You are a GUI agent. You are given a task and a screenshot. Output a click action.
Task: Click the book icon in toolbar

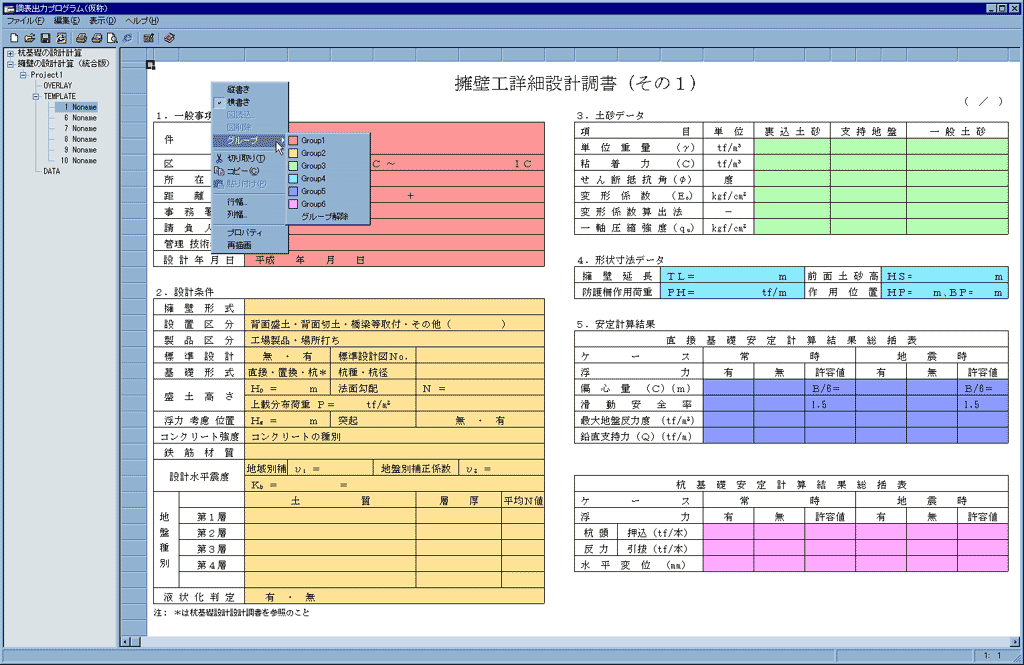click(x=170, y=37)
